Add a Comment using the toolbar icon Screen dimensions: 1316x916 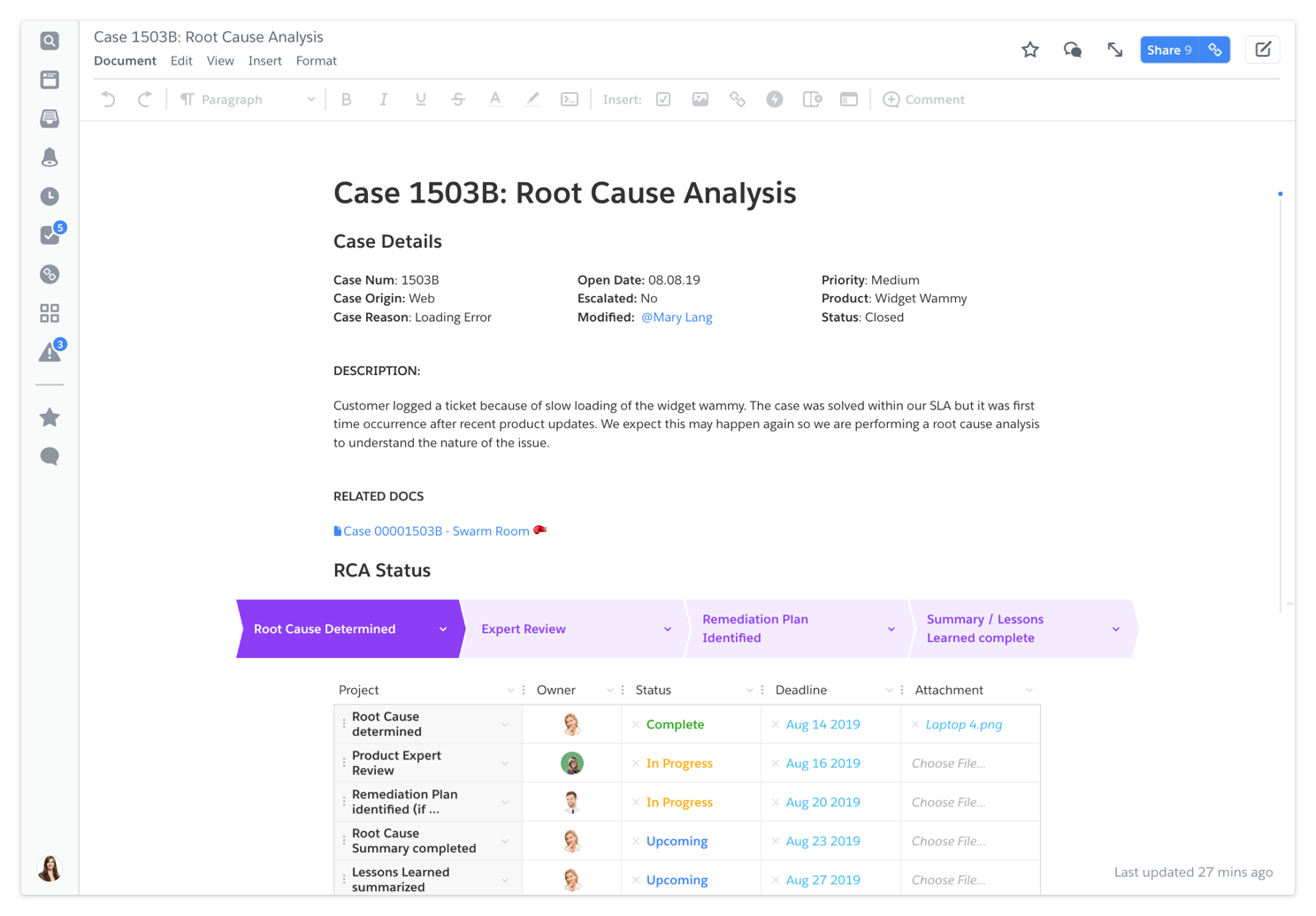923,99
